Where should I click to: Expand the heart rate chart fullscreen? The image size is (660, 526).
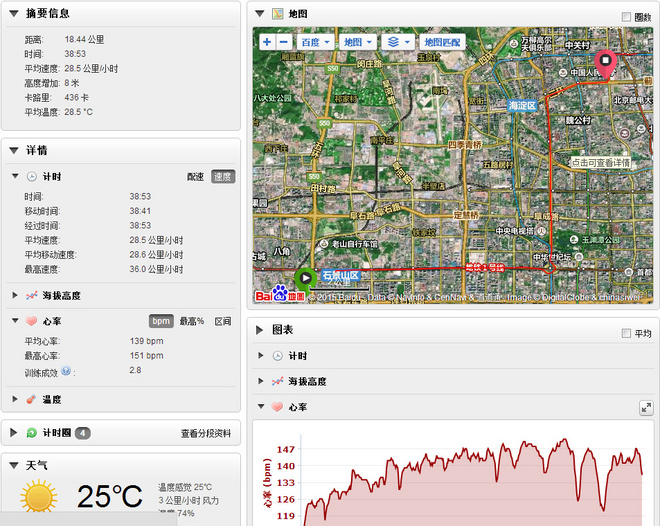tap(646, 407)
